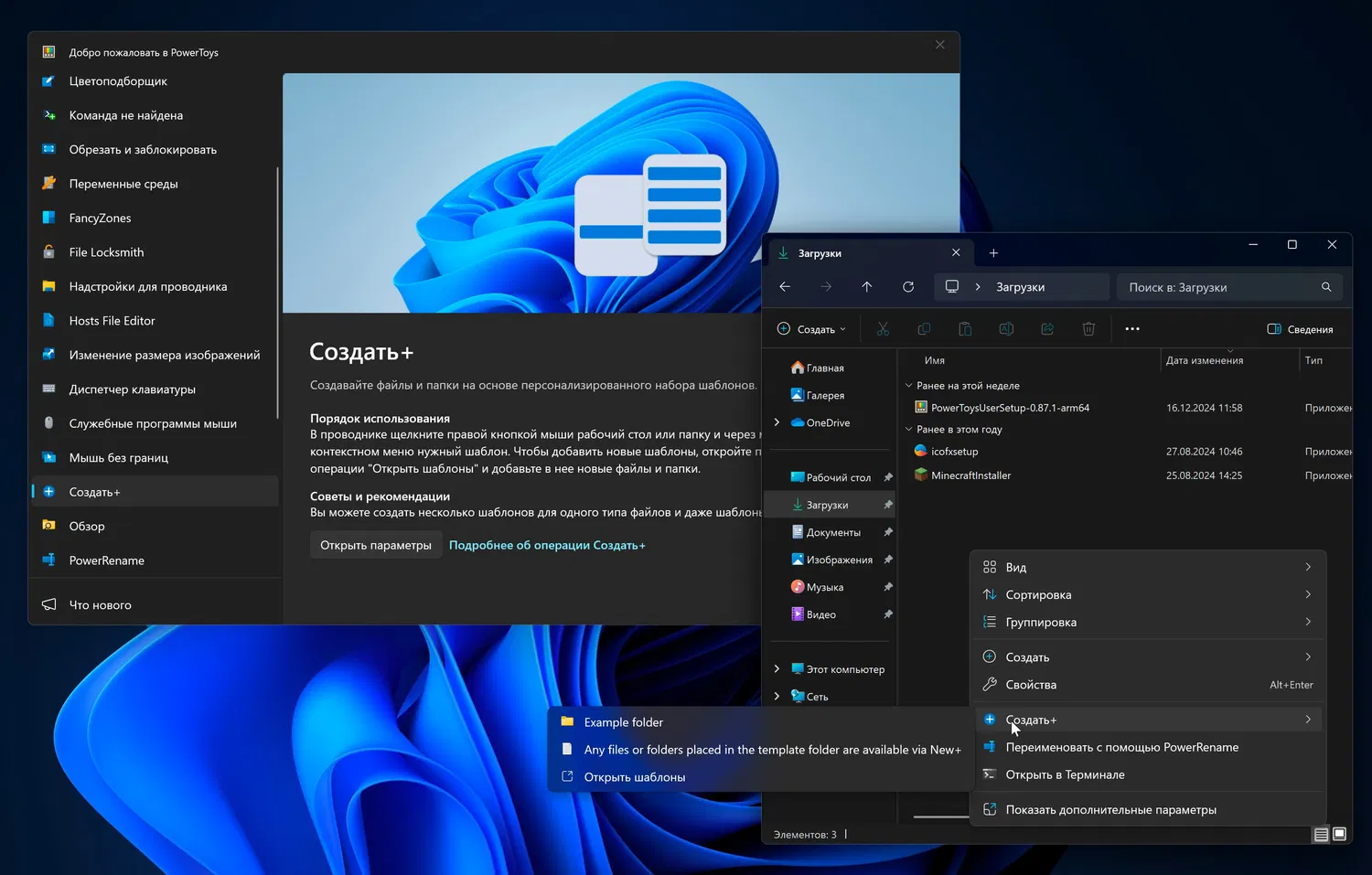Click the Открыть параметры button
This screenshot has height=875, width=1372.
[376, 546]
